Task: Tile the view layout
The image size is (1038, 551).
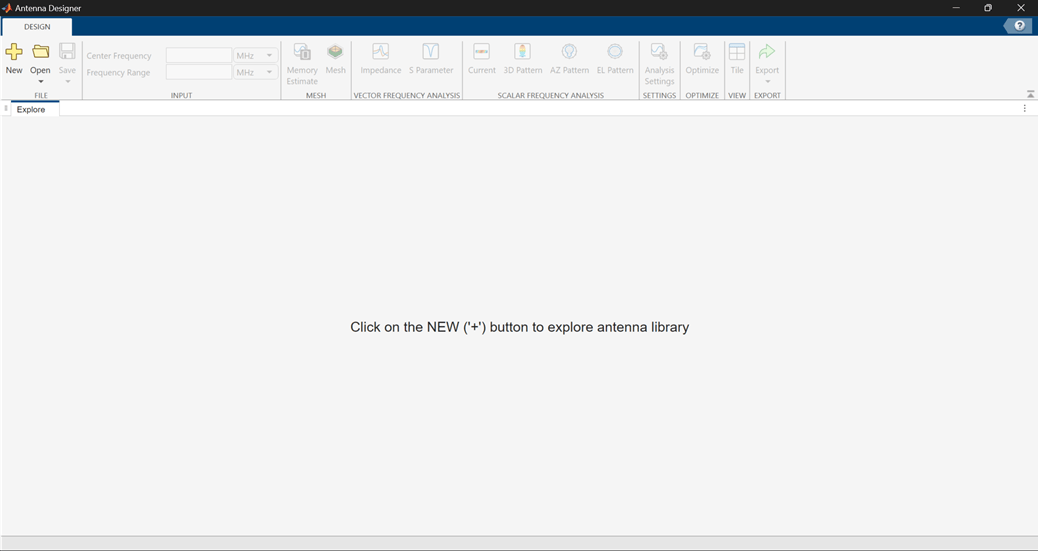Action: [x=737, y=52]
